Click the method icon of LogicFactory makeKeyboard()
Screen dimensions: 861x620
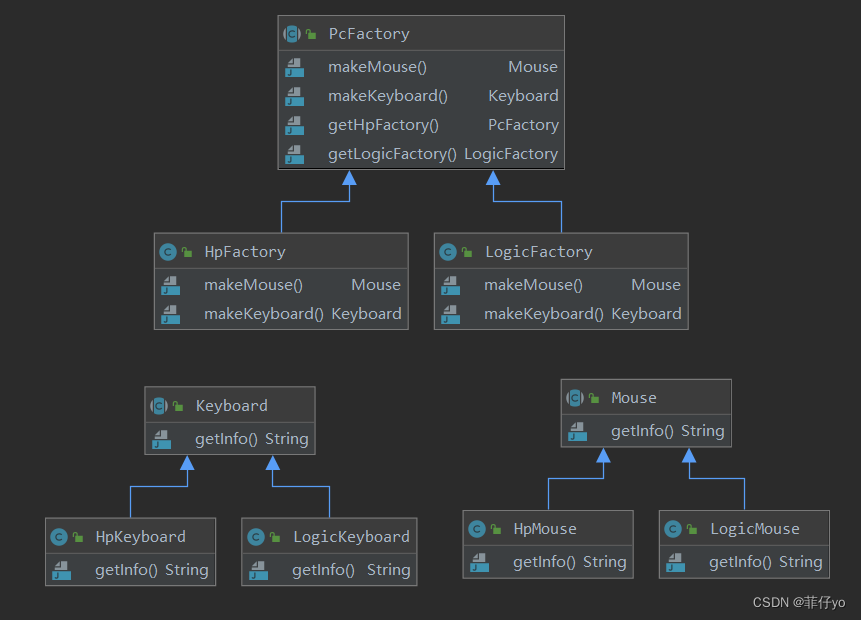451,314
